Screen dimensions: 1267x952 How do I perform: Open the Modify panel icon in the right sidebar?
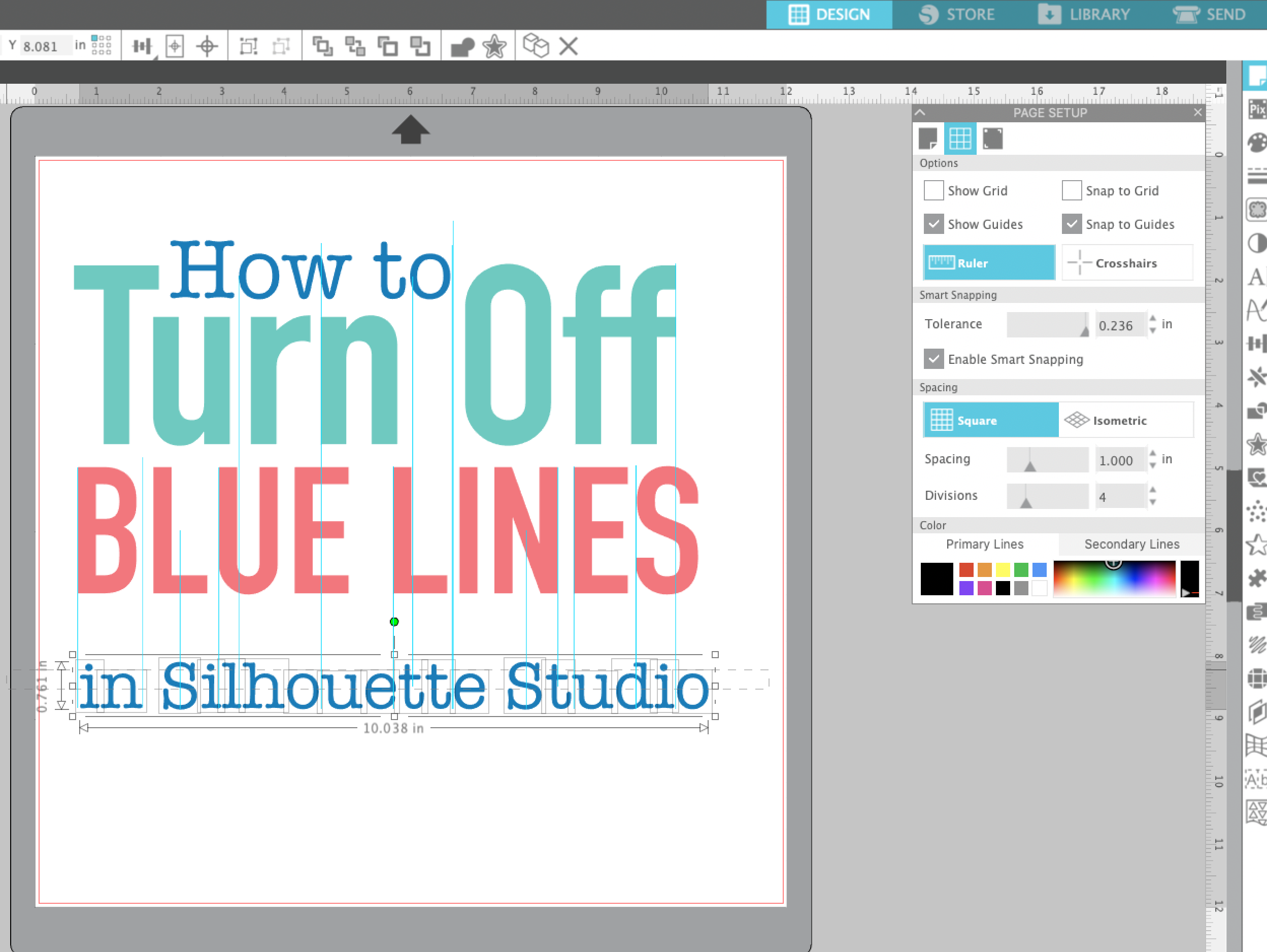[1257, 411]
